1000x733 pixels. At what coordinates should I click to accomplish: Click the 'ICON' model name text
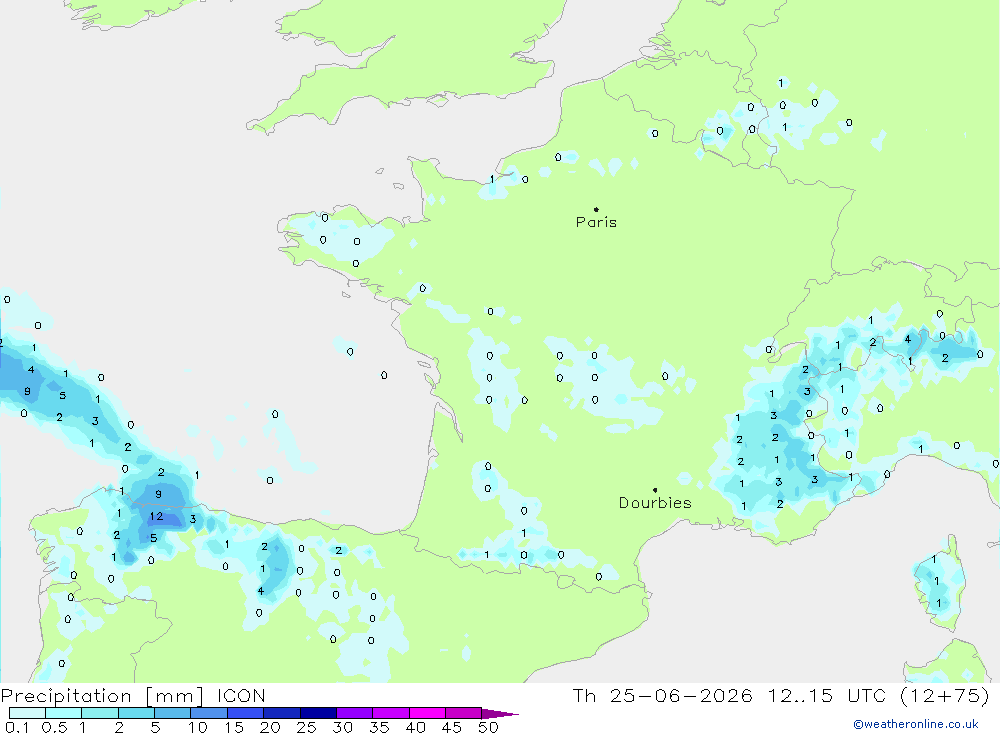tap(241, 696)
